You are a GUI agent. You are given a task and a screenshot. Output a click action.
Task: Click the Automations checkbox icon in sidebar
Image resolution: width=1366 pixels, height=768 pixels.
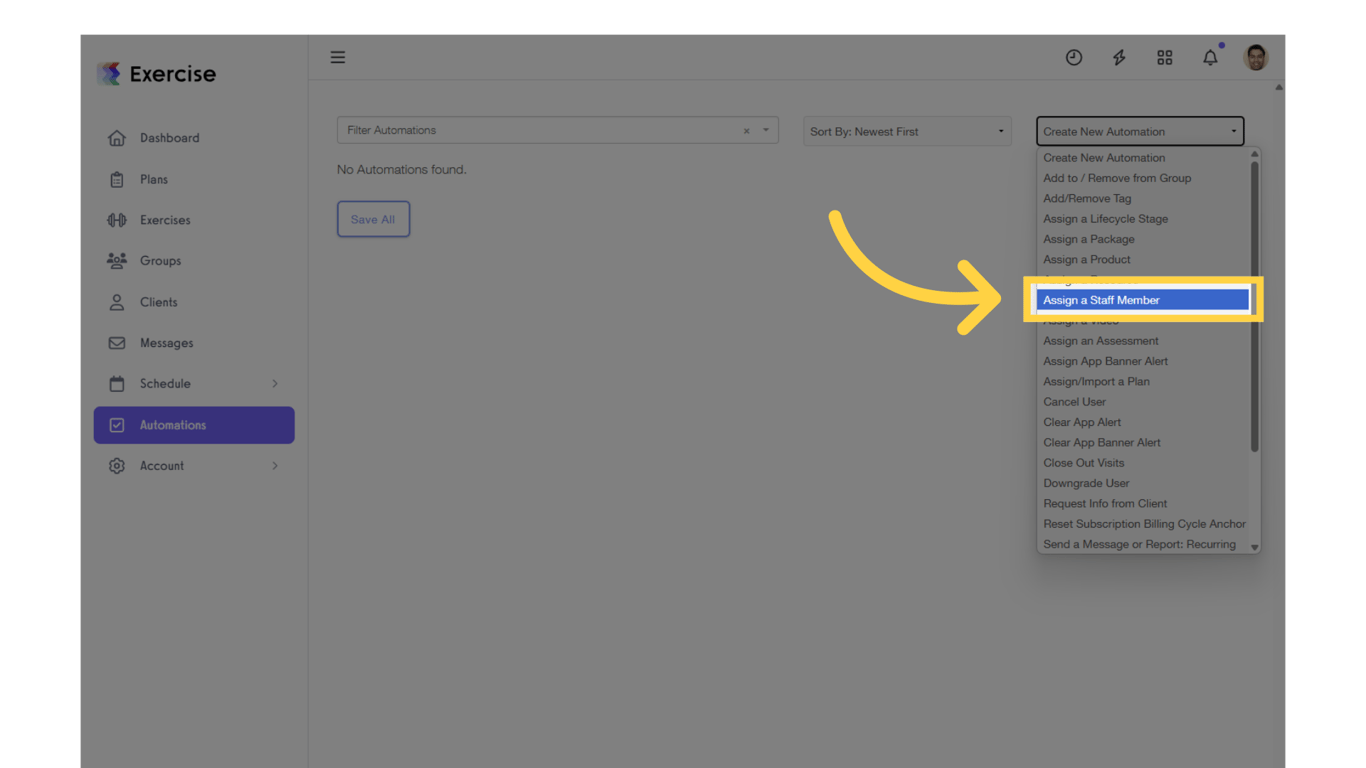click(x=117, y=425)
